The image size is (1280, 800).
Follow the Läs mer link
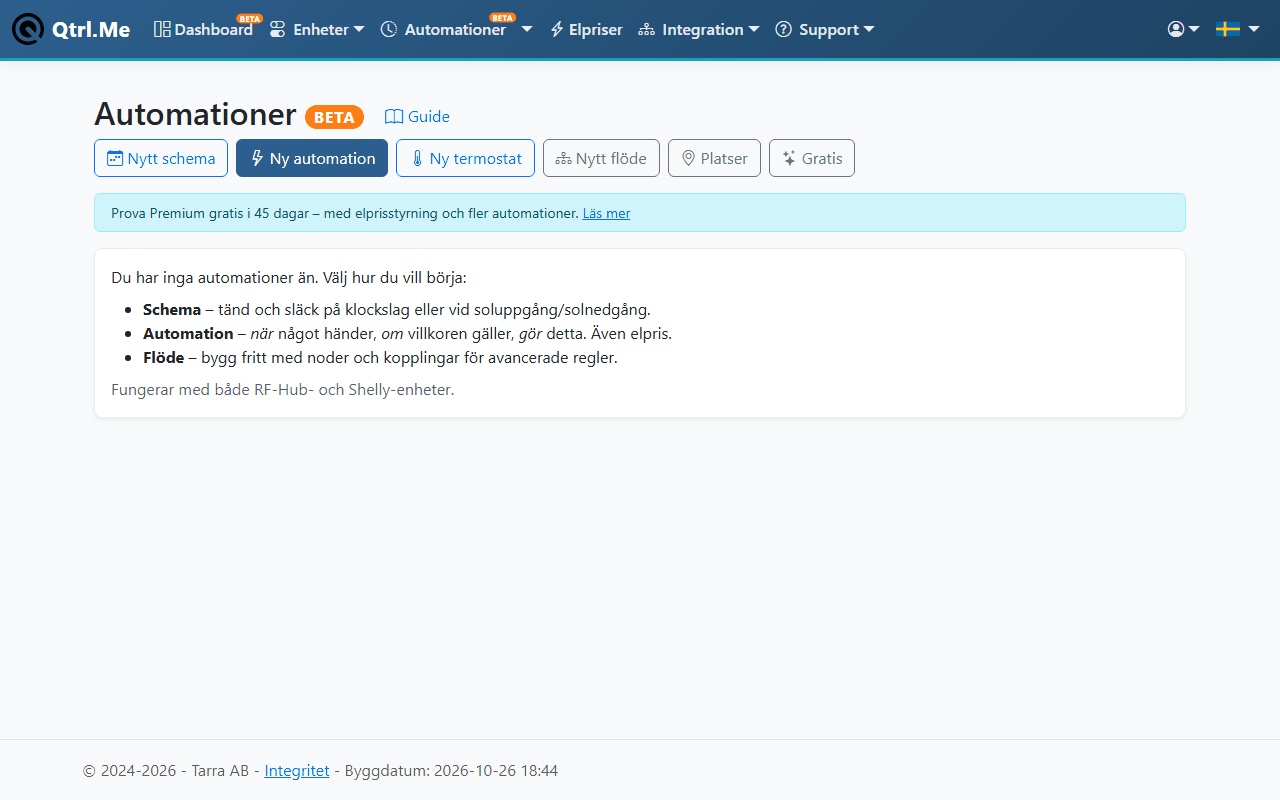(606, 213)
